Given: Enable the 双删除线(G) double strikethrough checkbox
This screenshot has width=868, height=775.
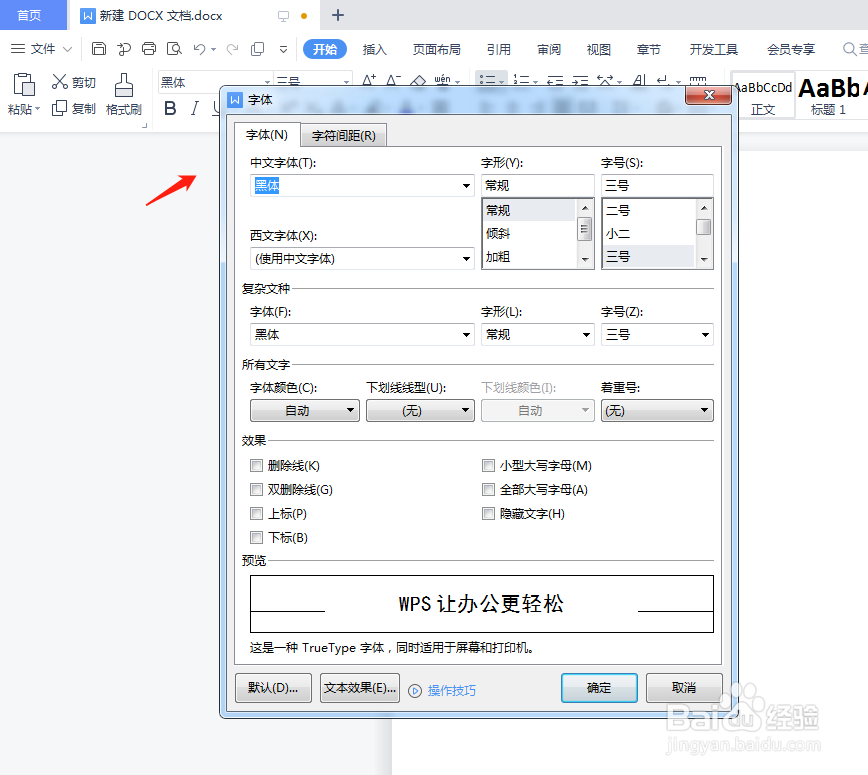Looking at the screenshot, I should pyautogui.click(x=256, y=489).
